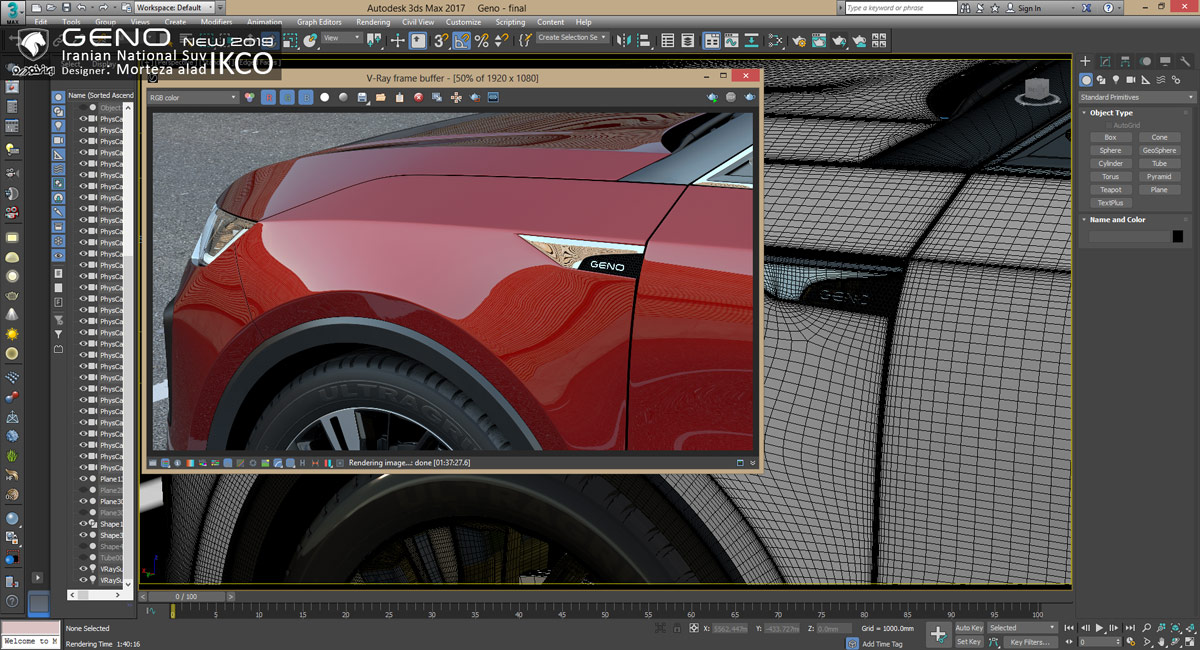1200x650 pixels.
Task: Switch to alpha channel white circle
Action: coord(325,98)
